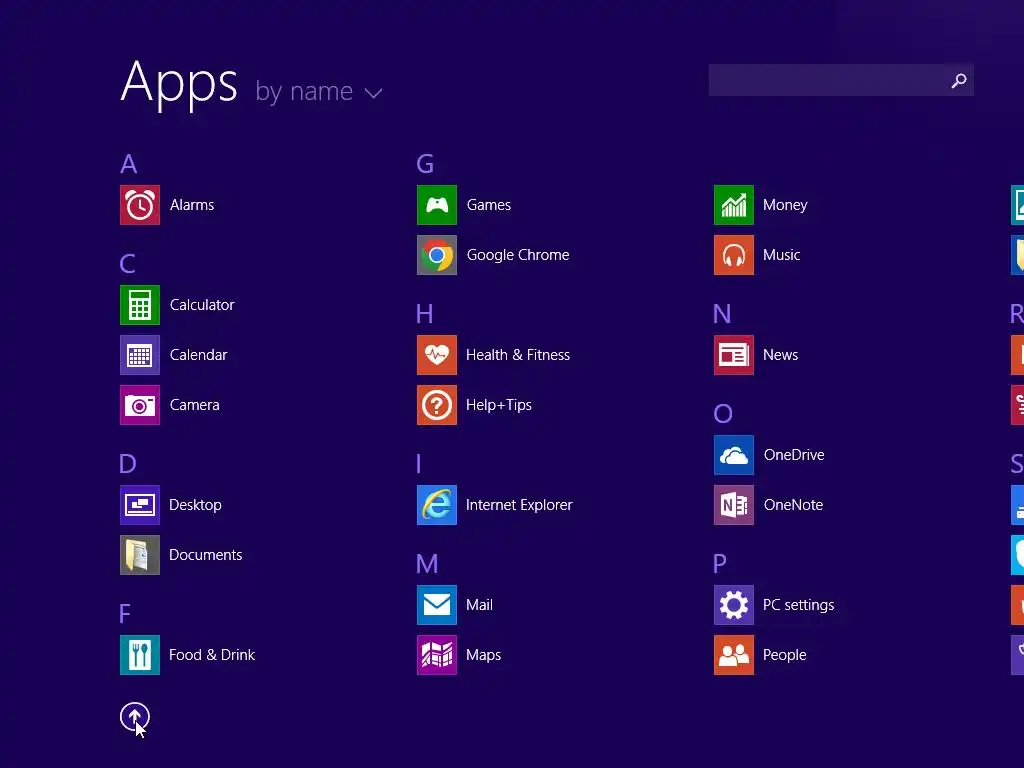Screen dimensions: 1024x768
Task: Expand the 'by name' sort dropdown
Action: coord(318,92)
